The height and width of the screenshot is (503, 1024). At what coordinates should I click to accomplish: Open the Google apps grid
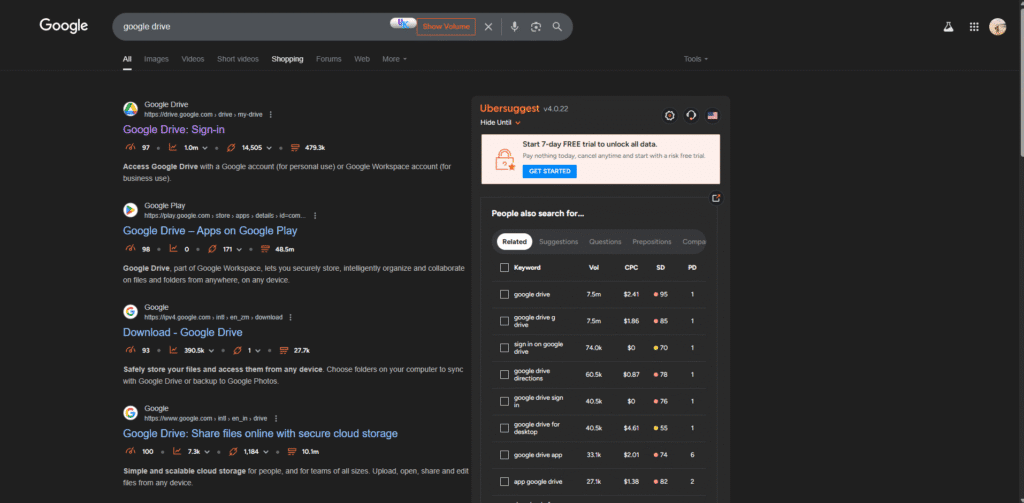pyautogui.click(x=974, y=27)
